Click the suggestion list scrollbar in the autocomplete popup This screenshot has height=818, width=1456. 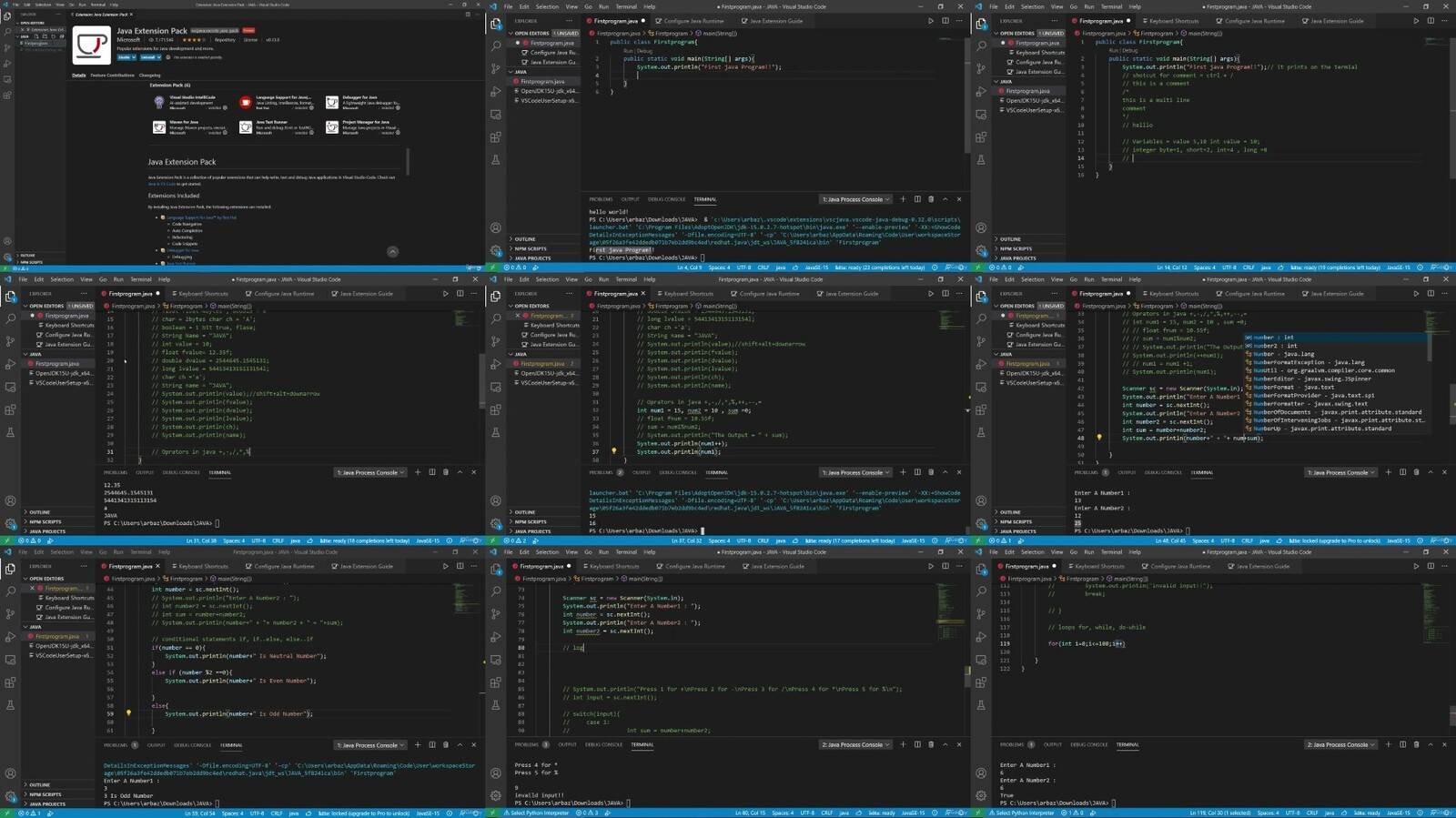click(1430, 347)
